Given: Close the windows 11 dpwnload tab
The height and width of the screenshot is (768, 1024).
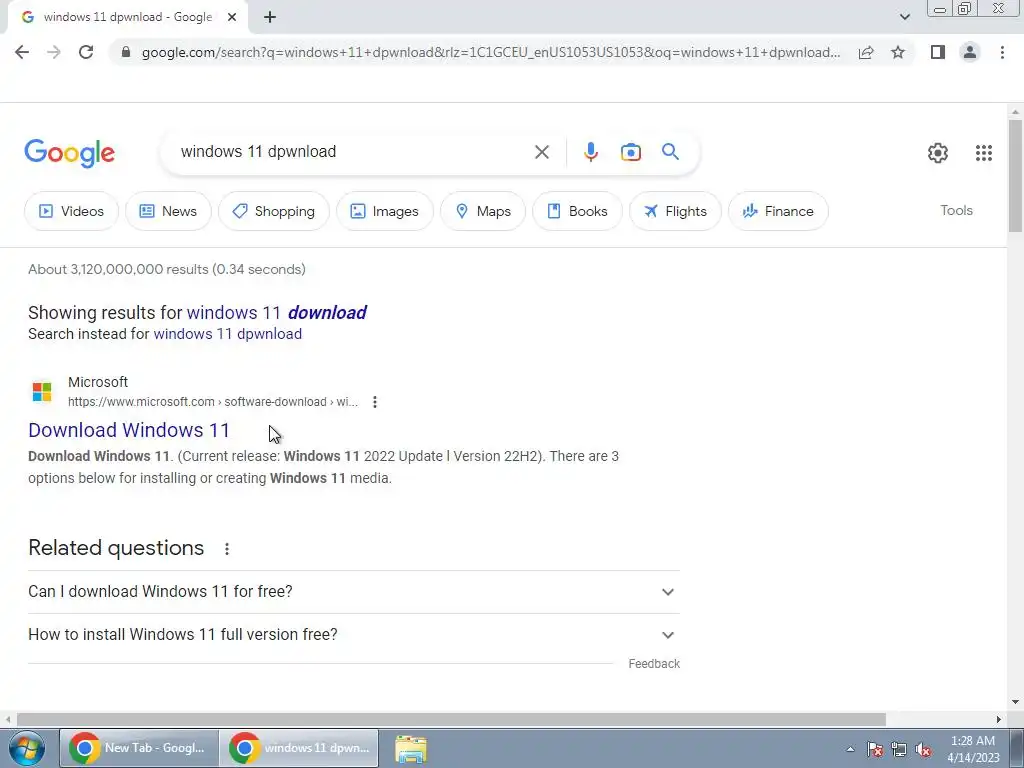Looking at the screenshot, I should coord(232,17).
